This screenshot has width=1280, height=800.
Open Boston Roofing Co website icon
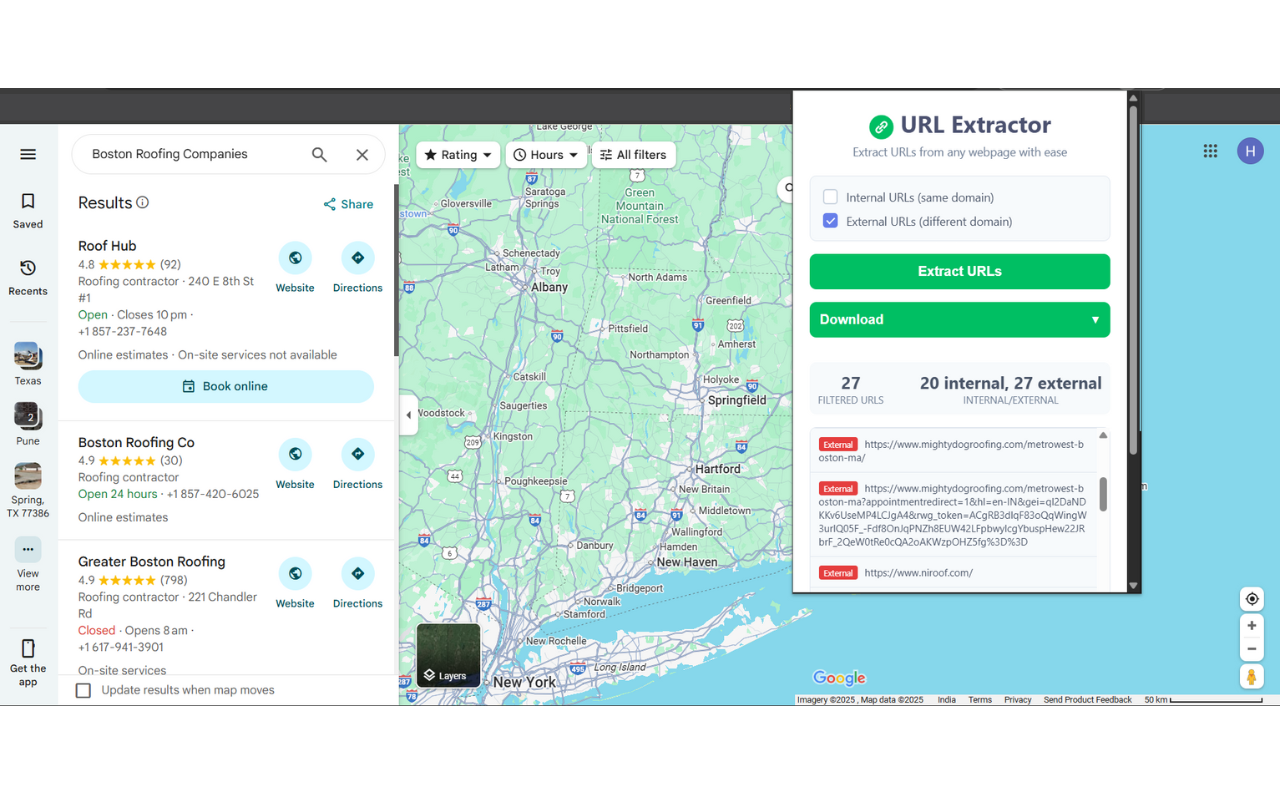(x=295, y=454)
